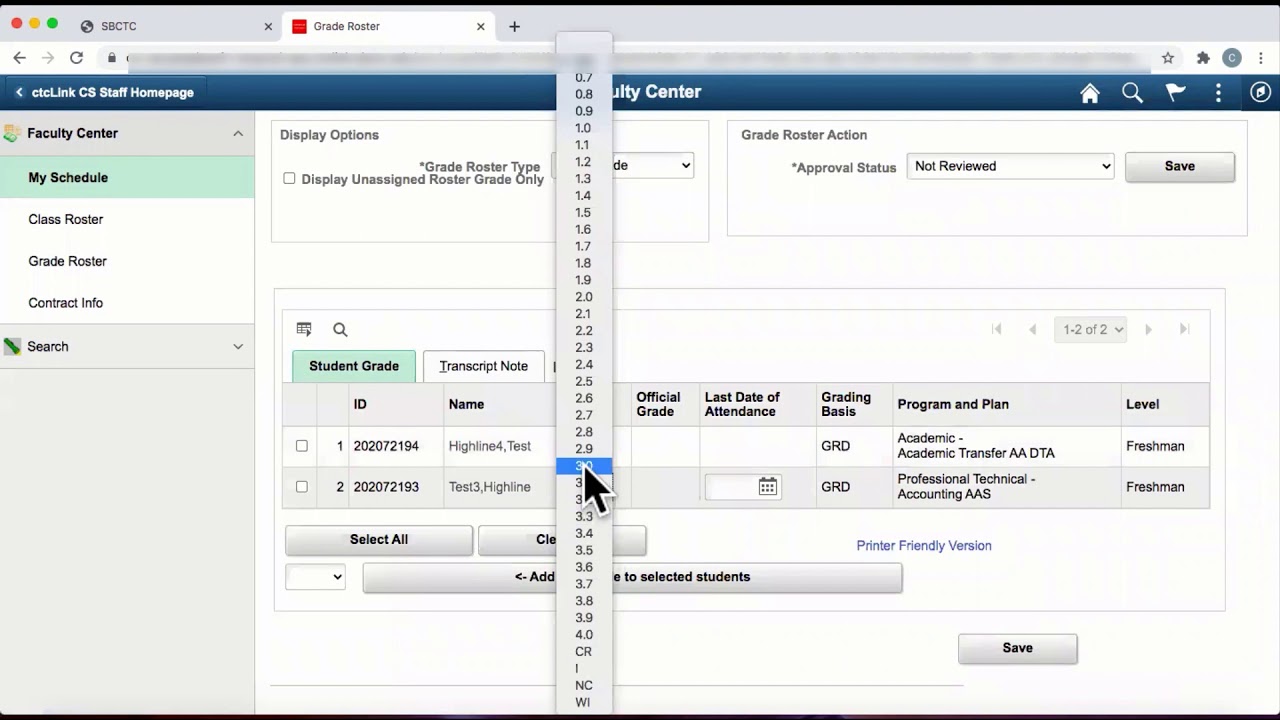Choose WI grade option
Viewport: 1280px width, 720px height.
584,703
